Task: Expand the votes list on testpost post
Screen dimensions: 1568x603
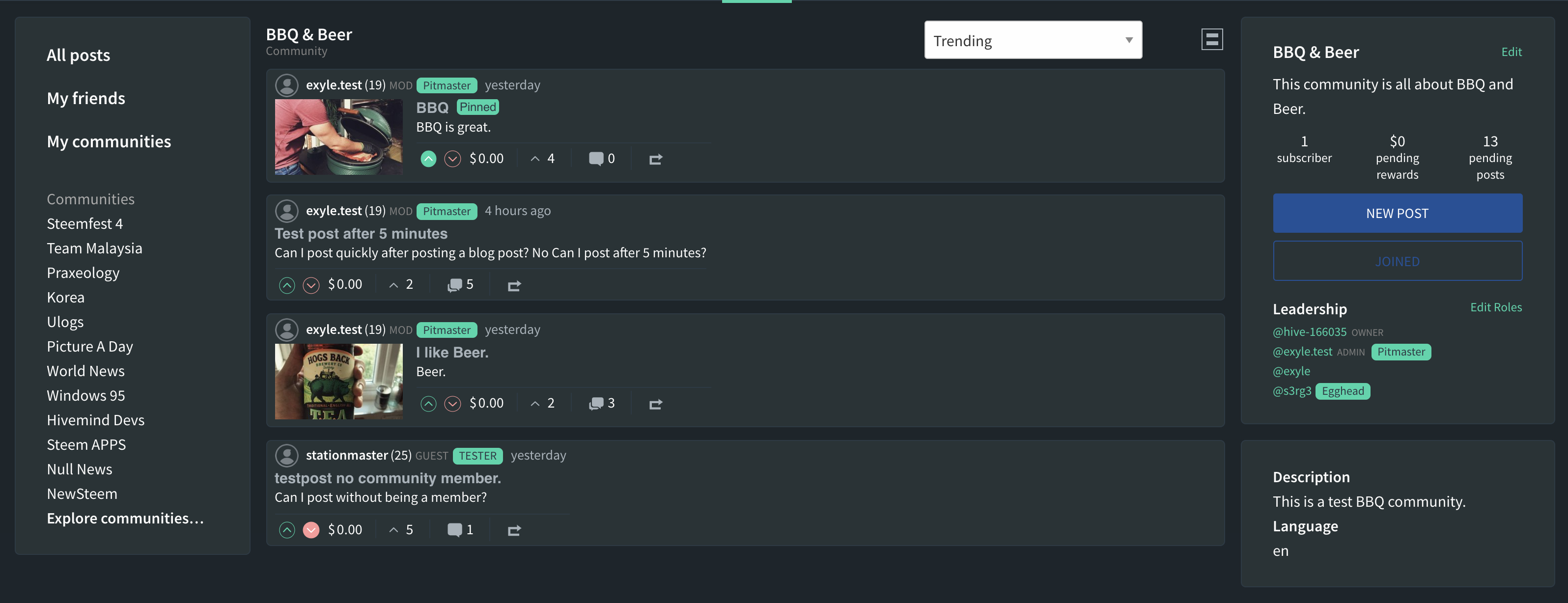Action: pos(401,530)
